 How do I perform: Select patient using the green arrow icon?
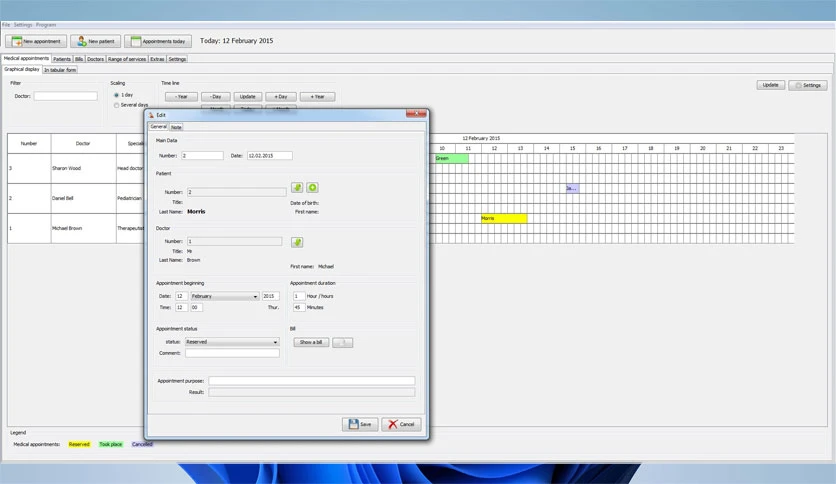[x=297, y=187]
